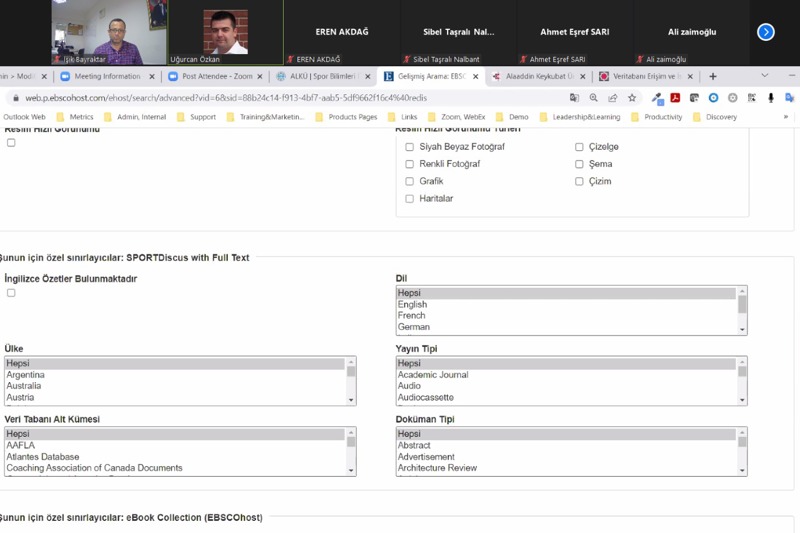This screenshot has height=533, width=800.
Task: Open the translate page icon in address bar
Action: (x=574, y=98)
